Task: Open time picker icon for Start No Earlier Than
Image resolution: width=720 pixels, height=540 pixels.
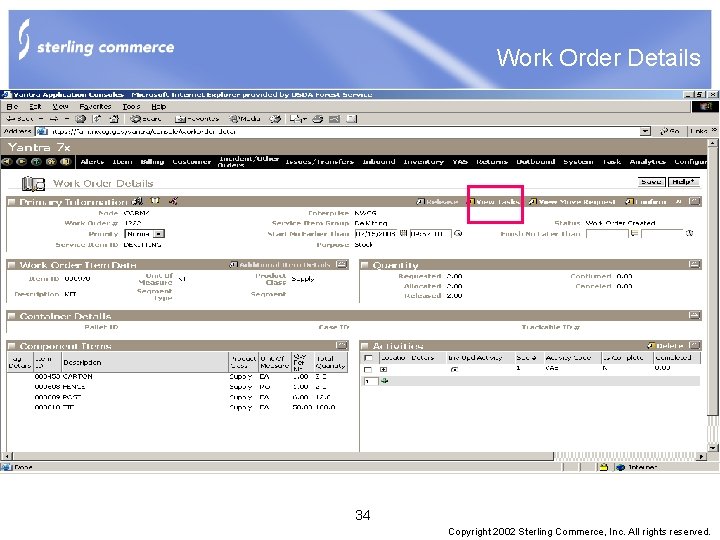Action: pos(458,234)
